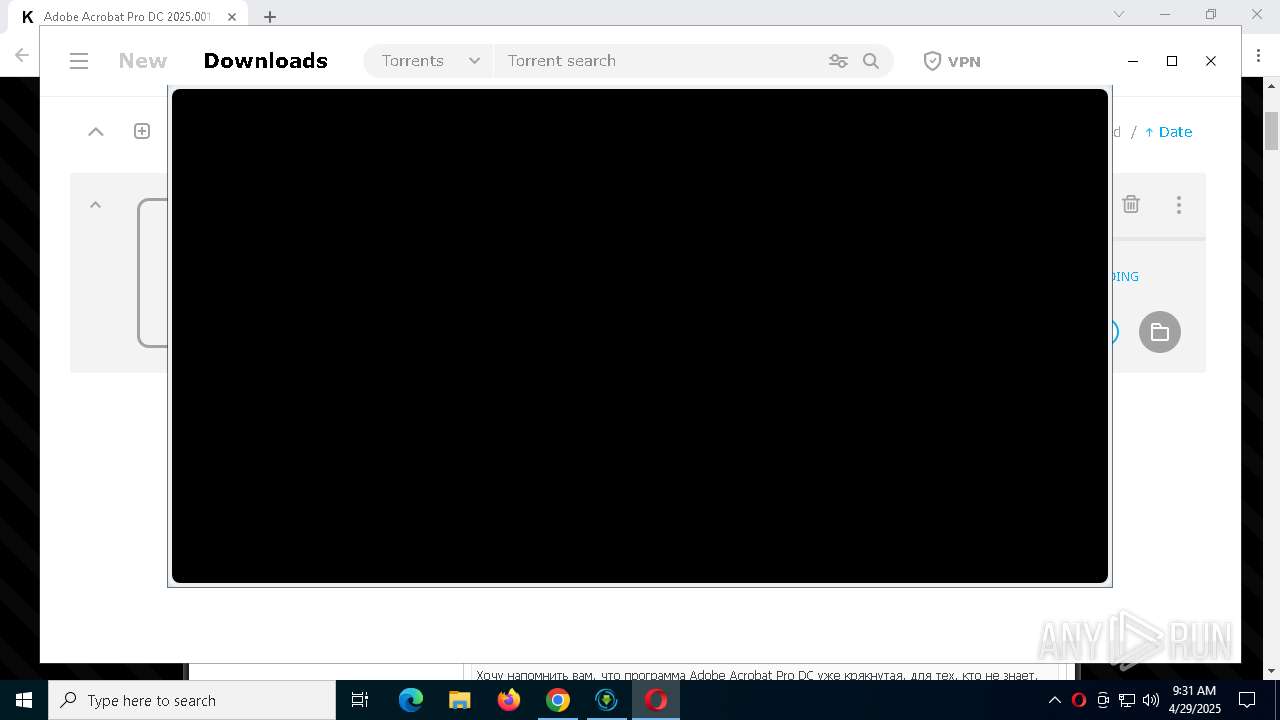Click the Opera tray icon

pos(1078,700)
